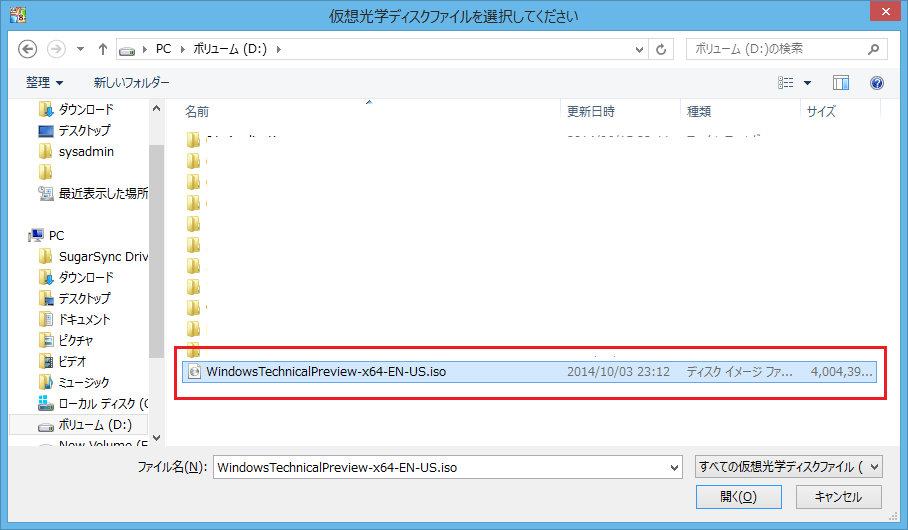
Task: Open the すべての仮想光学ディスクファイル filter dropdown
Action: [x=789, y=466]
